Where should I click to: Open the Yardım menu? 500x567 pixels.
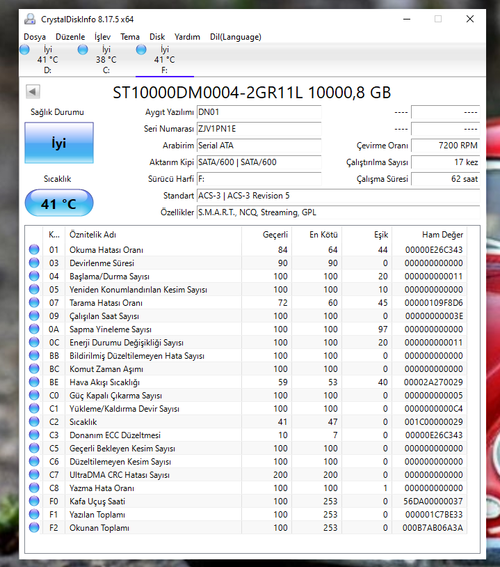(187, 37)
